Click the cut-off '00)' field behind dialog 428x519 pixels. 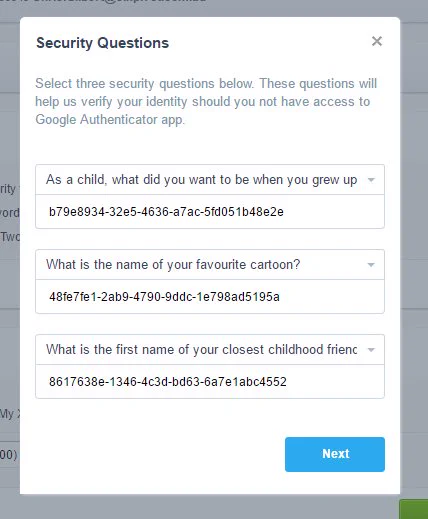10,454
